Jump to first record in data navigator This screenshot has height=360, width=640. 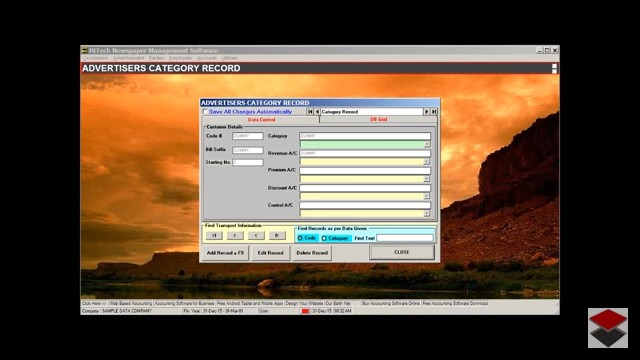pos(310,111)
